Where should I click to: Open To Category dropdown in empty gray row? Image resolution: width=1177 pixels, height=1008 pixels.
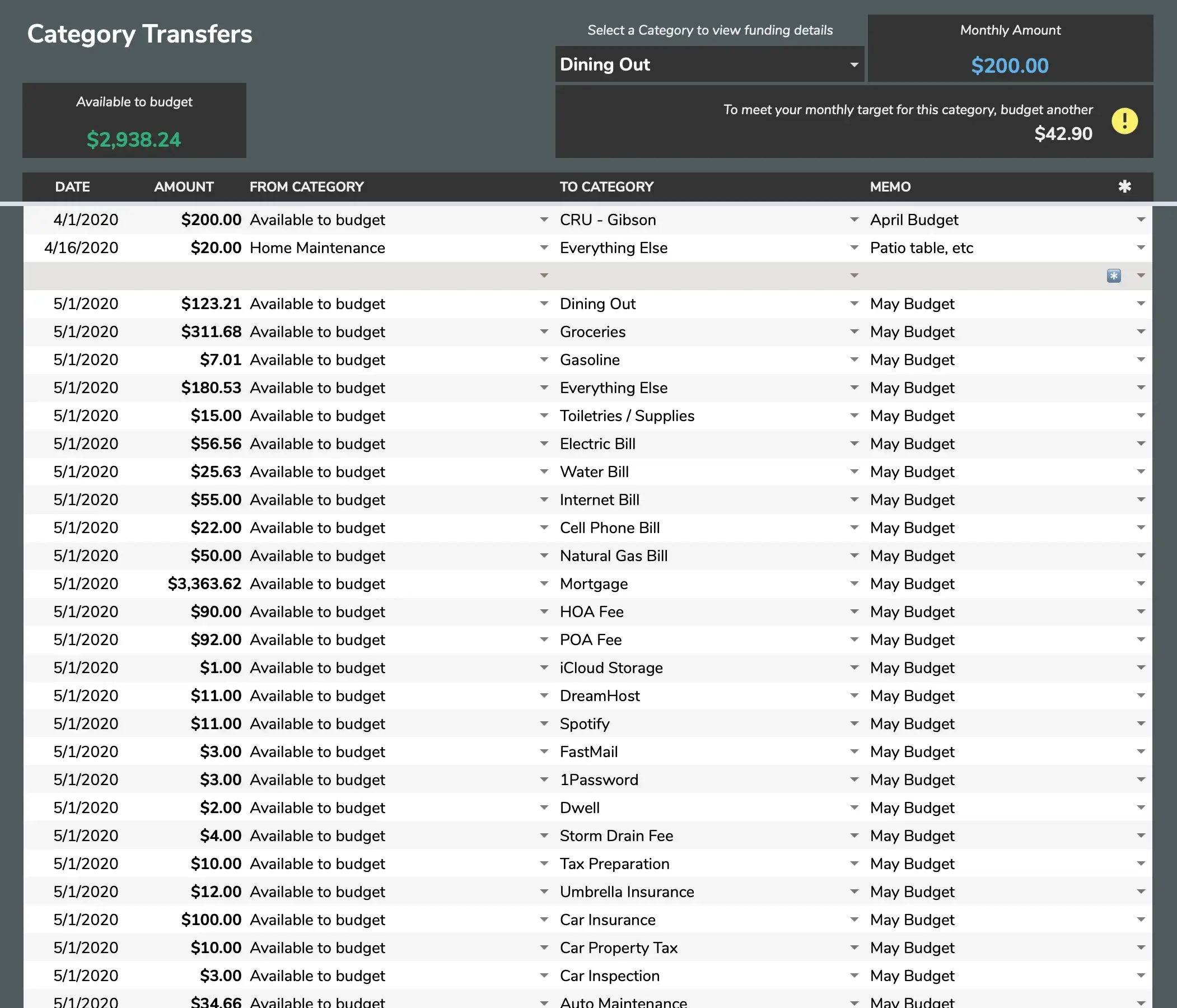(x=854, y=276)
